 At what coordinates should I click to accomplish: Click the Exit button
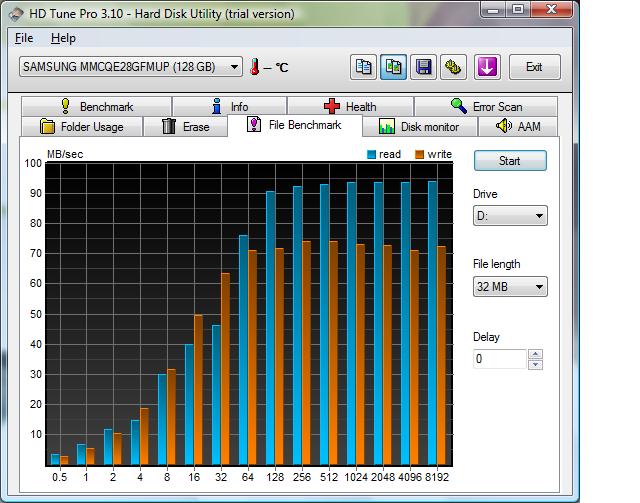(x=534, y=67)
